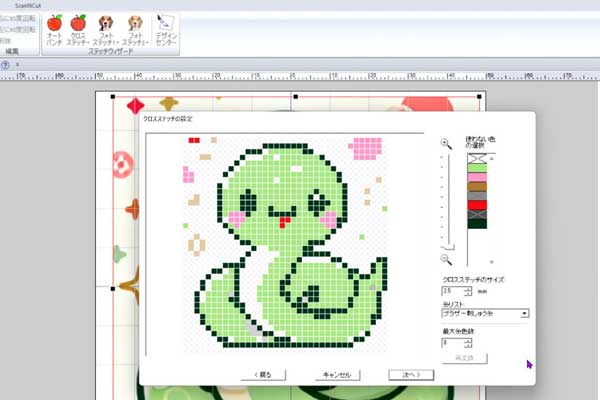Zoom in with the top magnifier icon
Screen dimensions: 600x400
point(446,144)
